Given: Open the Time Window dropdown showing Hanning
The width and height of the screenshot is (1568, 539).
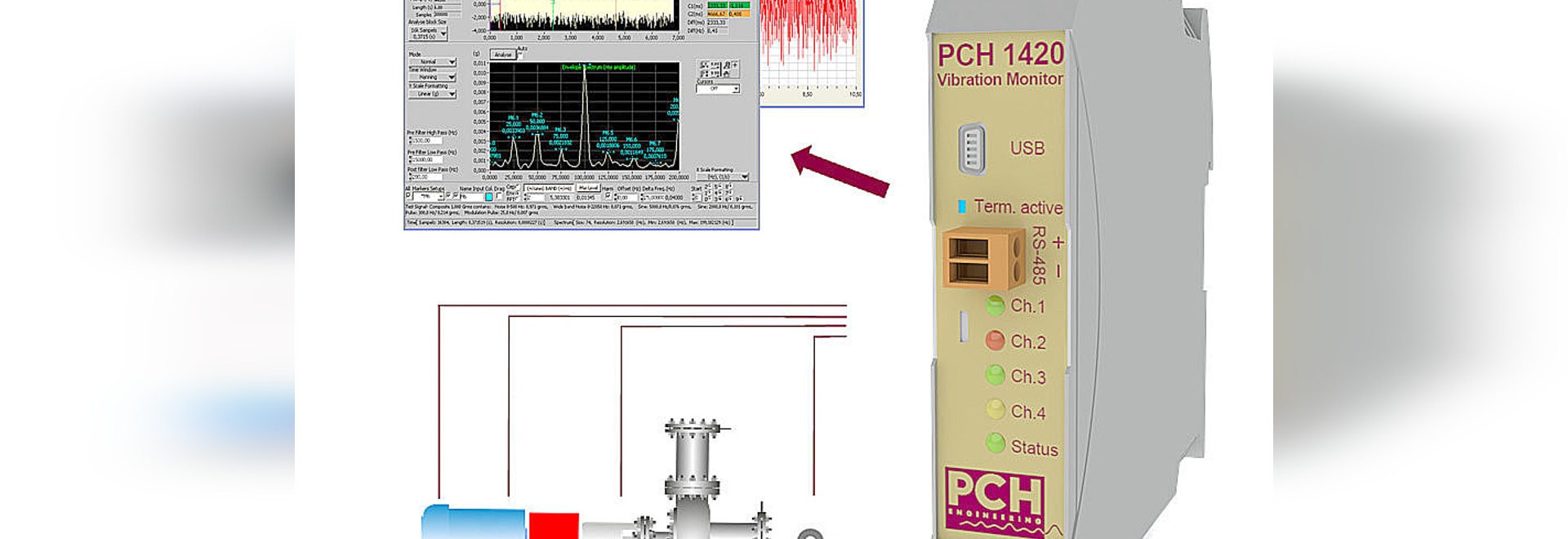Looking at the screenshot, I should coord(433,77).
